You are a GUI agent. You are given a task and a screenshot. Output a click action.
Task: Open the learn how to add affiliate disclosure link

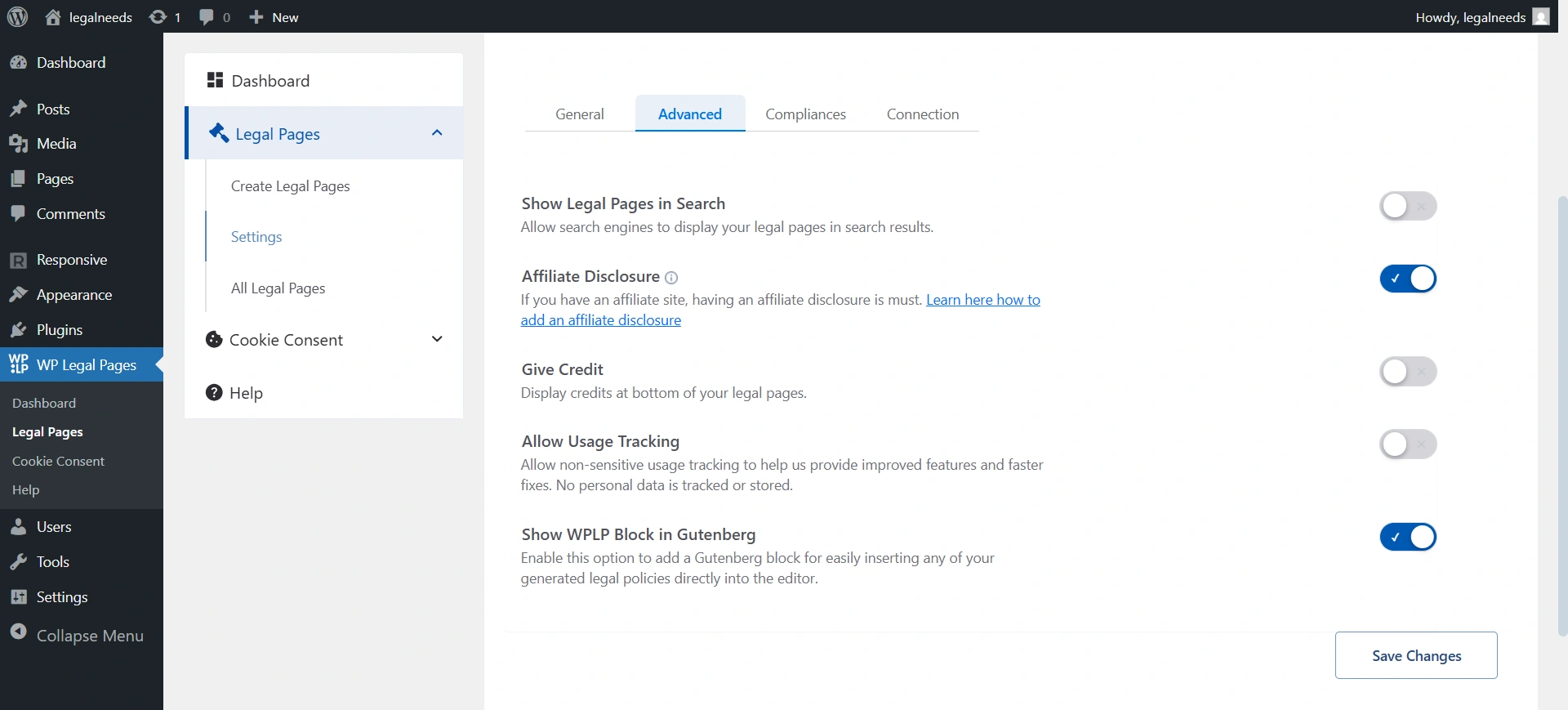(x=982, y=300)
